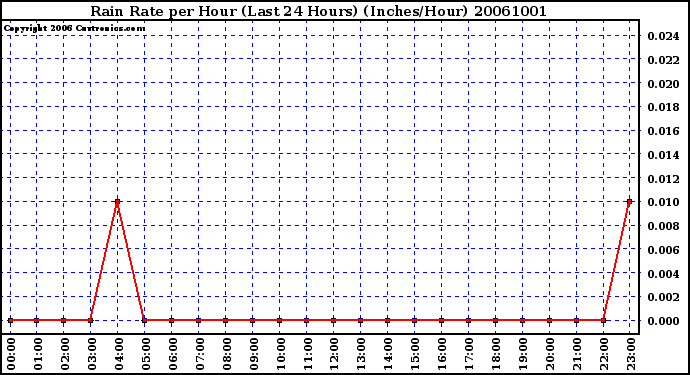
Task: Click the 0.008 y-axis label
Action: point(663,226)
